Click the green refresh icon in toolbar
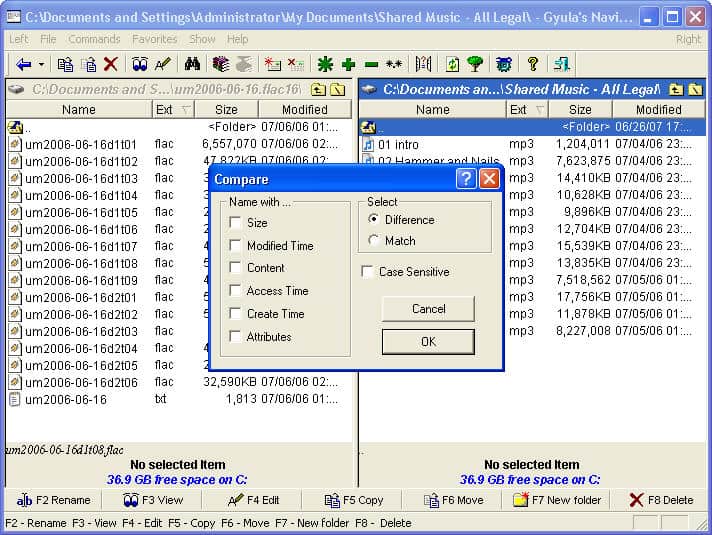The width and height of the screenshot is (712, 535). pyautogui.click(x=452, y=64)
